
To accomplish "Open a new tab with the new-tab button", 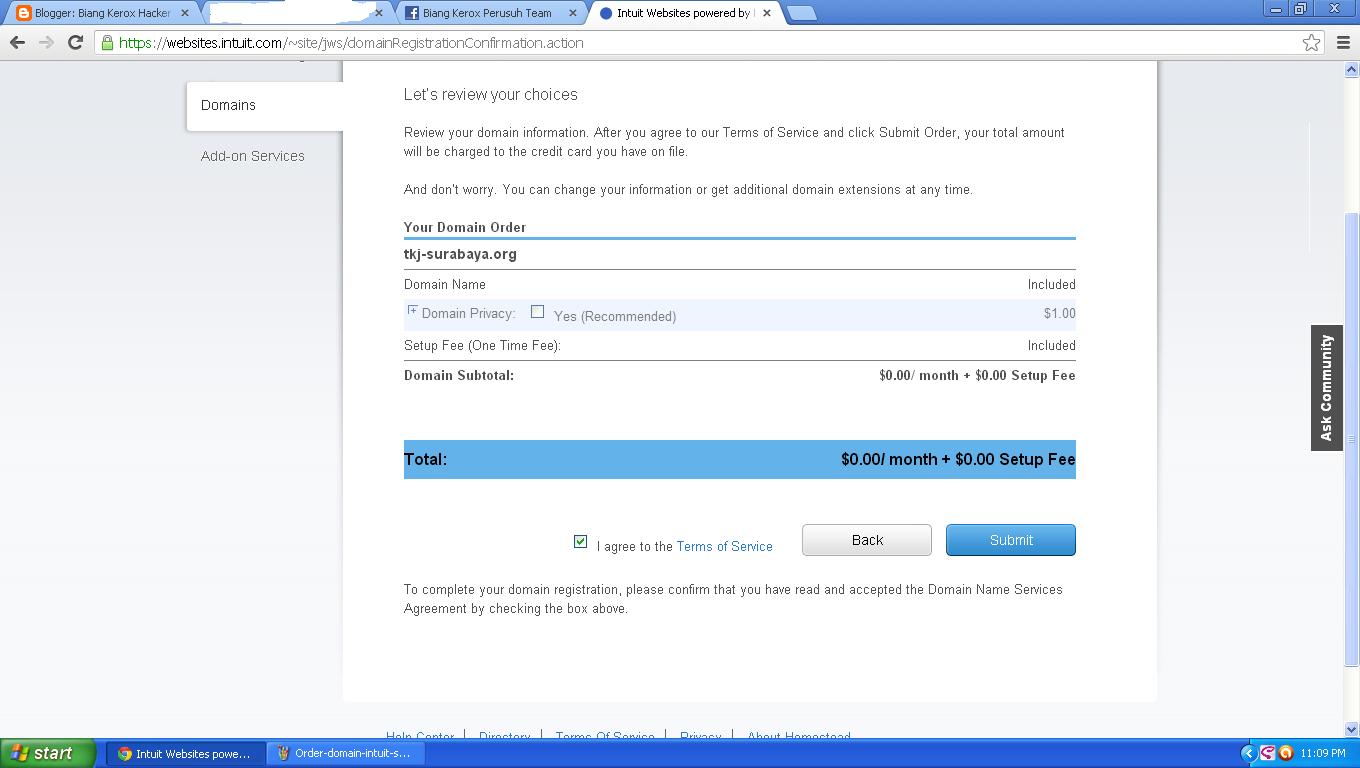I will 801,13.
